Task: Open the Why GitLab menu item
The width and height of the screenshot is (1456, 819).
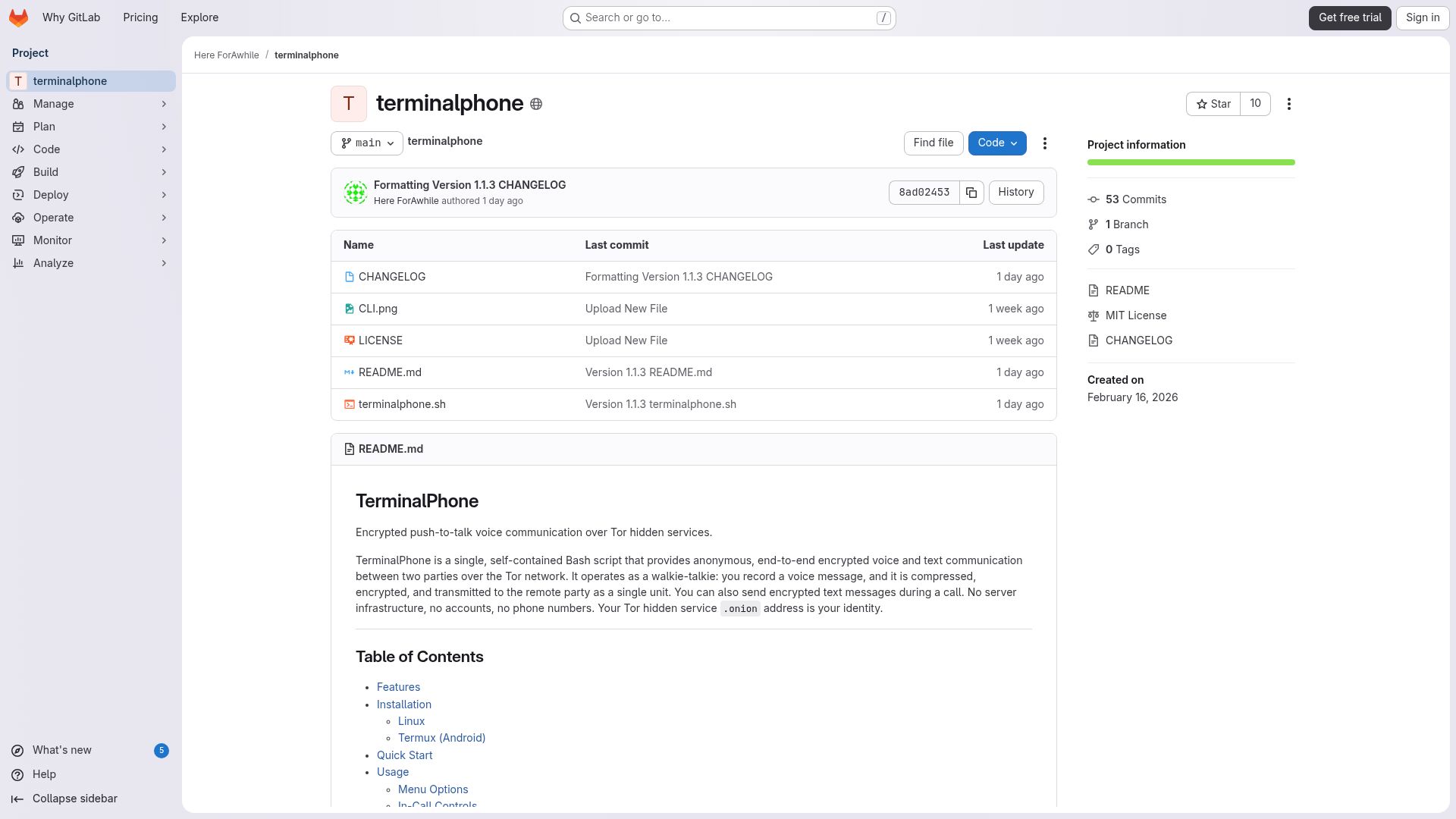Action: (71, 17)
